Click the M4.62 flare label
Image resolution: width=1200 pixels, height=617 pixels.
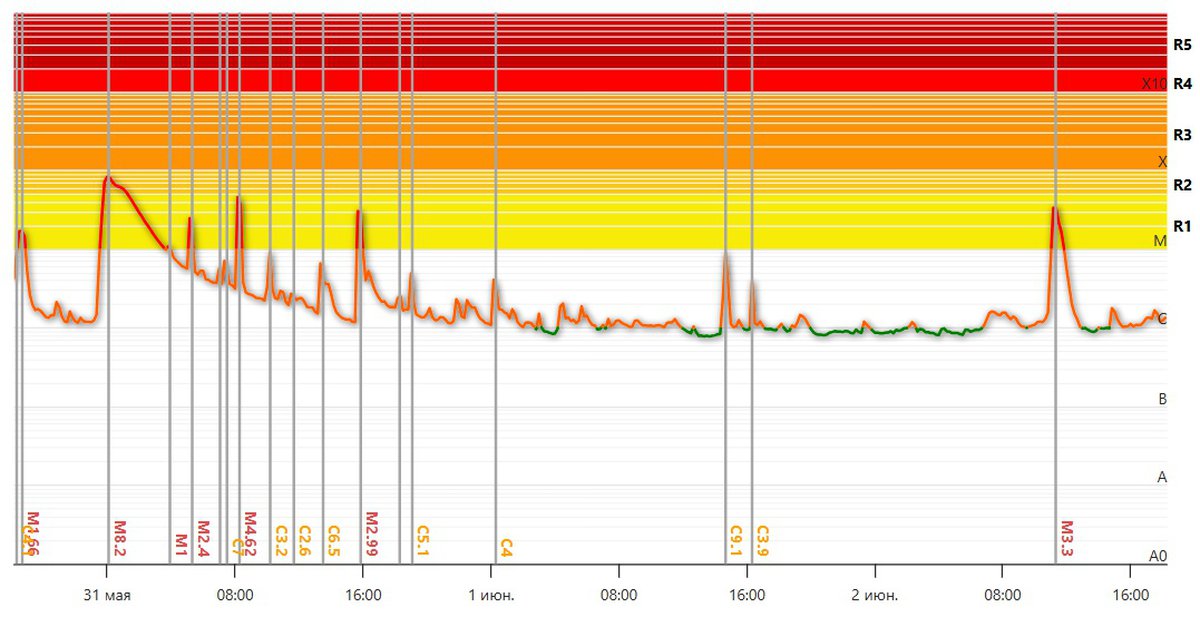click(251, 535)
